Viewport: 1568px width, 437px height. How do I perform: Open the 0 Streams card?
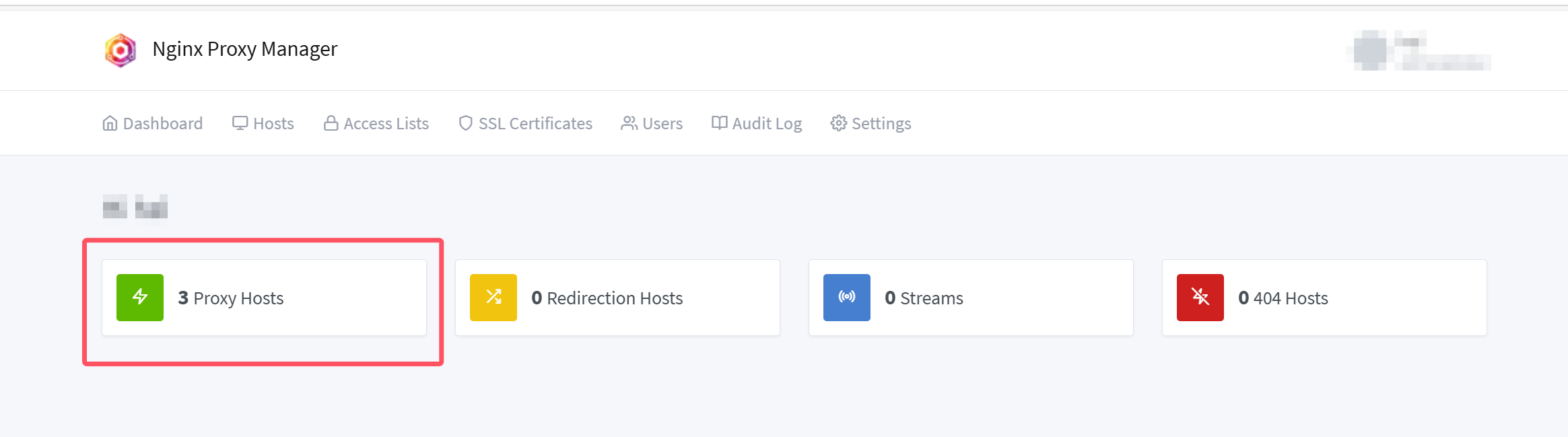971,298
